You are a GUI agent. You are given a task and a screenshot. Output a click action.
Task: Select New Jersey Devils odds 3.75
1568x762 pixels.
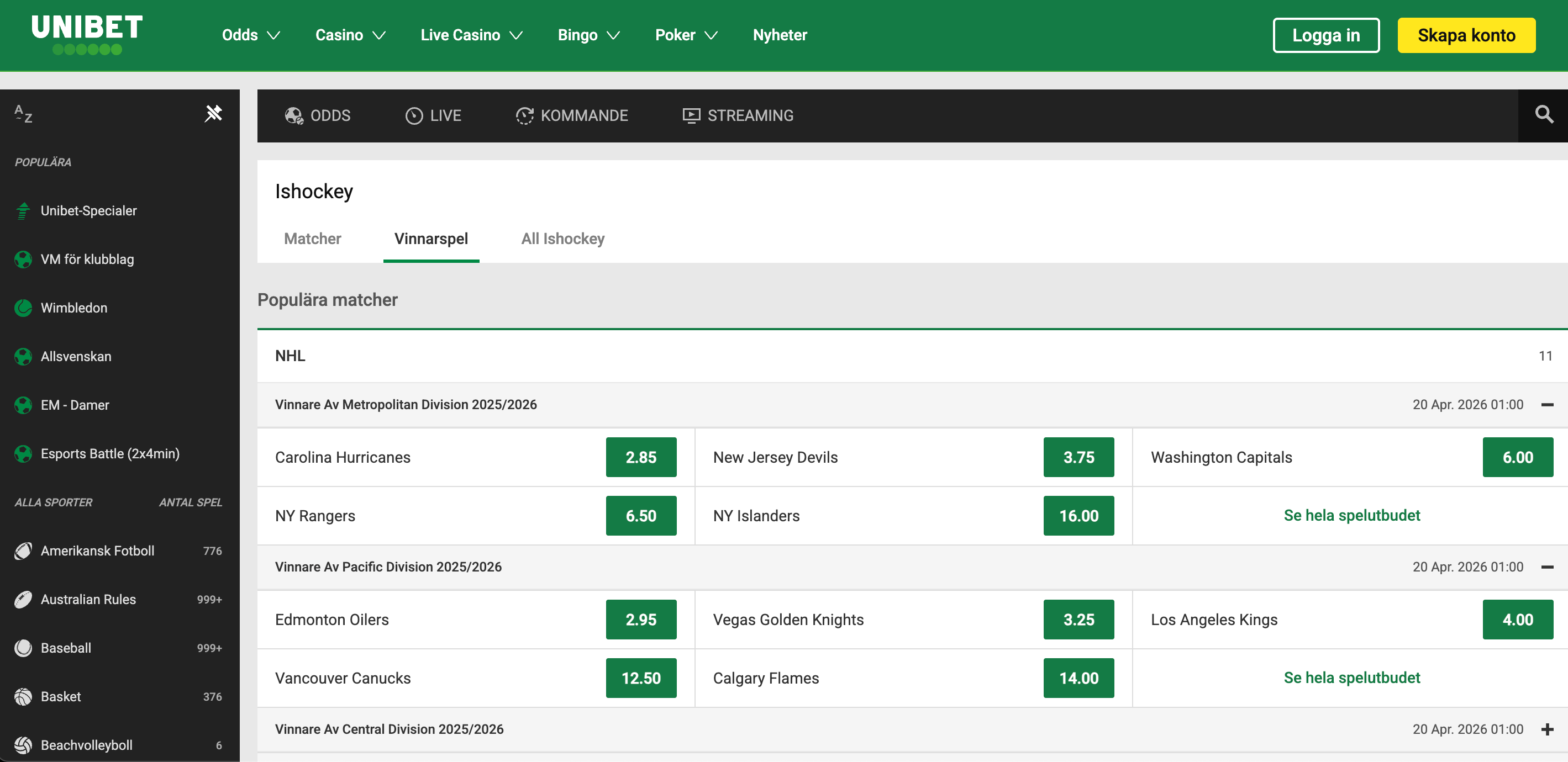[x=1078, y=457]
